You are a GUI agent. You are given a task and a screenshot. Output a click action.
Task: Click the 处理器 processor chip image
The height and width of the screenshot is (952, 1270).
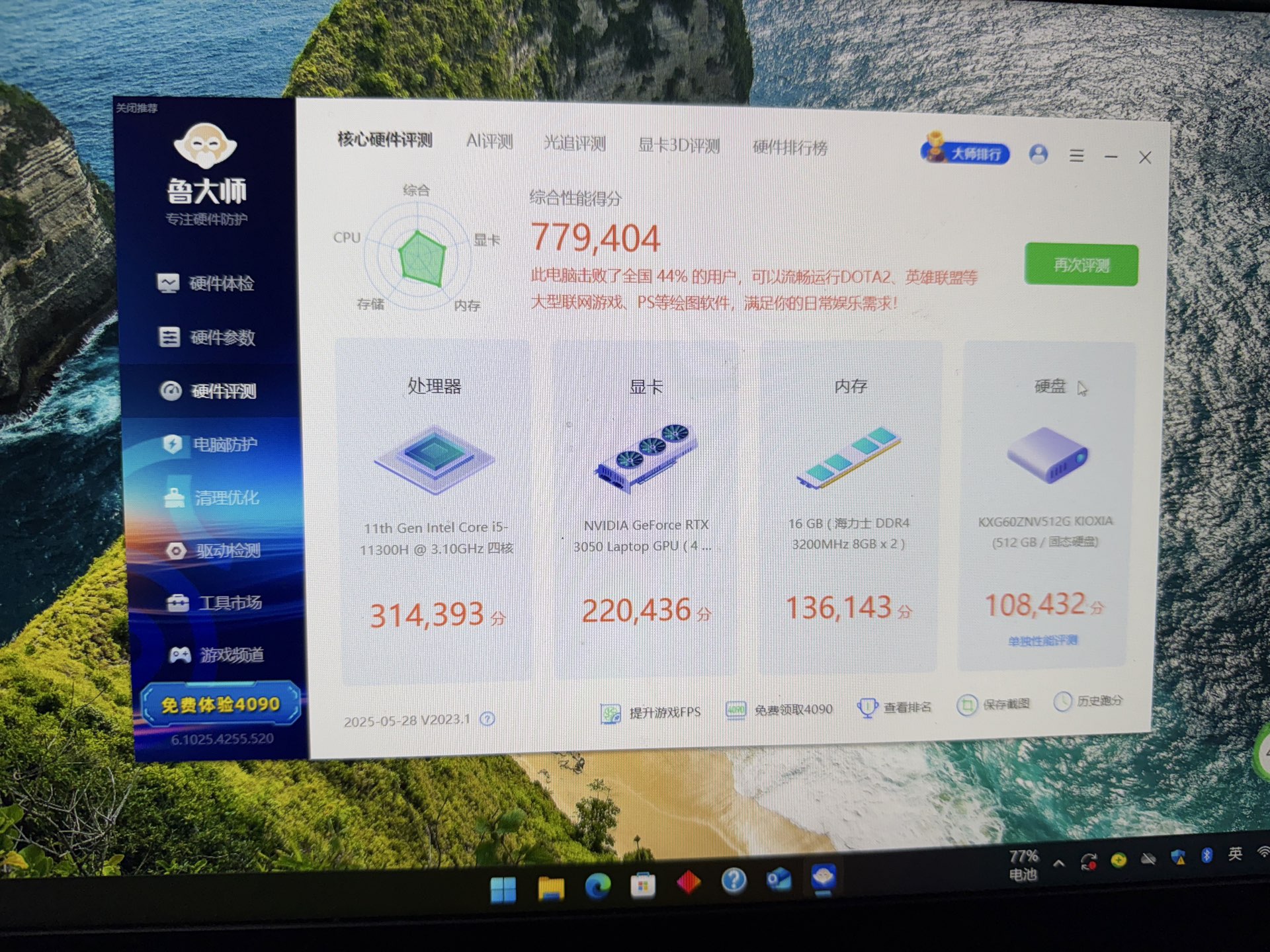(434, 459)
